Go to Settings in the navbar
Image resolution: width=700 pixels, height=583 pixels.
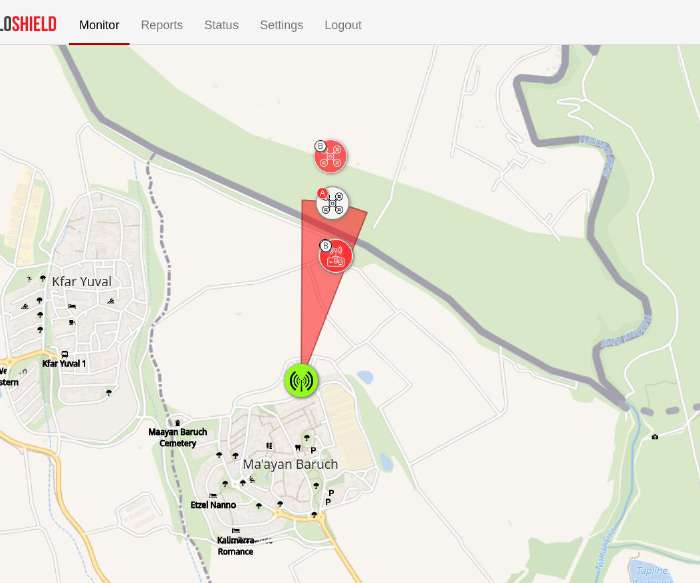point(281,25)
